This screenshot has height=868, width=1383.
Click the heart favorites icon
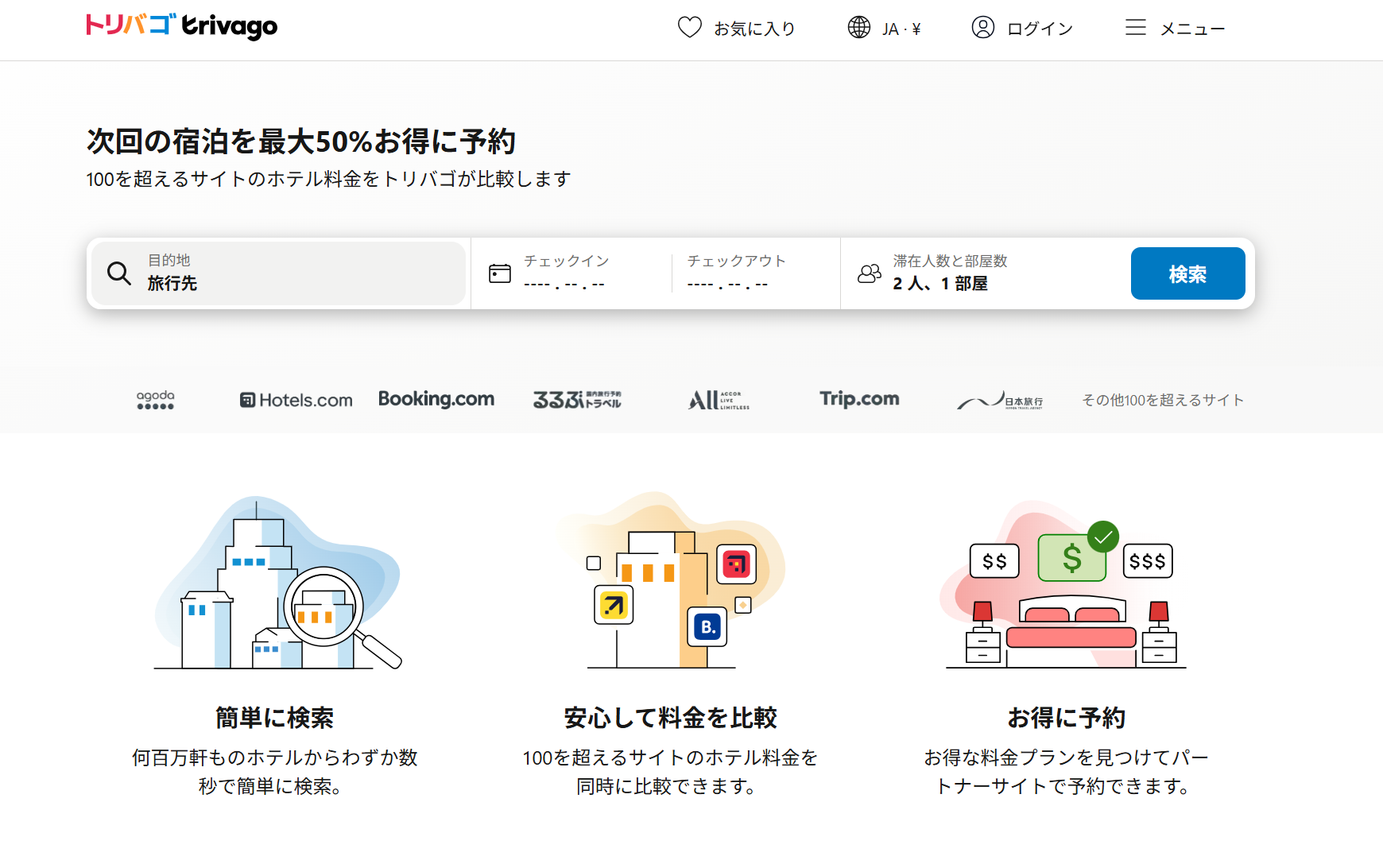click(689, 28)
